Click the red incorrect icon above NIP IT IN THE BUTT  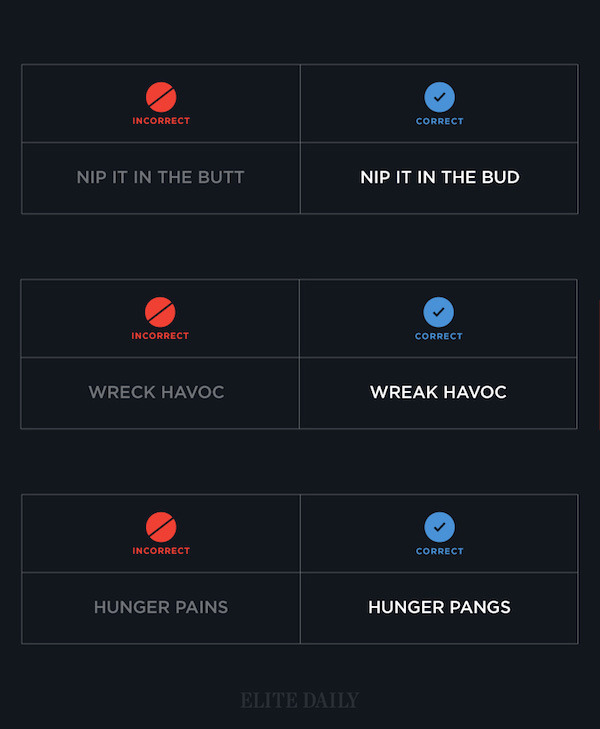[x=161, y=97]
